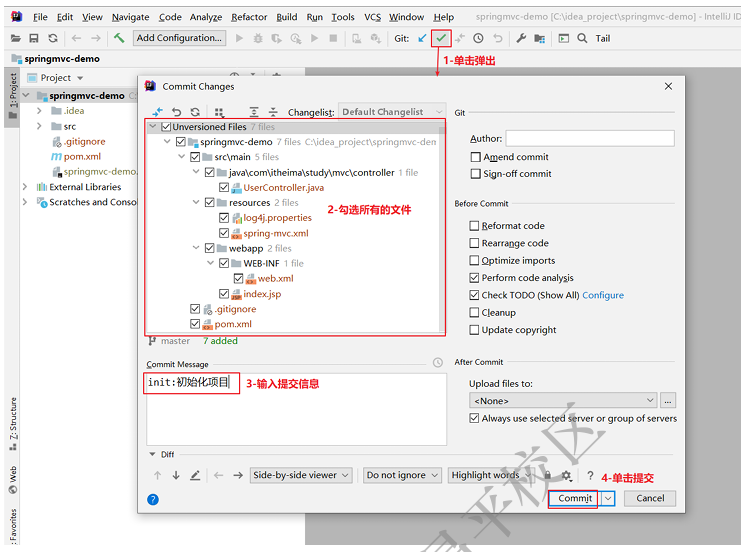Open settings wrench icon in the toolbar
The height and width of the screenshot is (552, 744).
(x=521, y=38)
